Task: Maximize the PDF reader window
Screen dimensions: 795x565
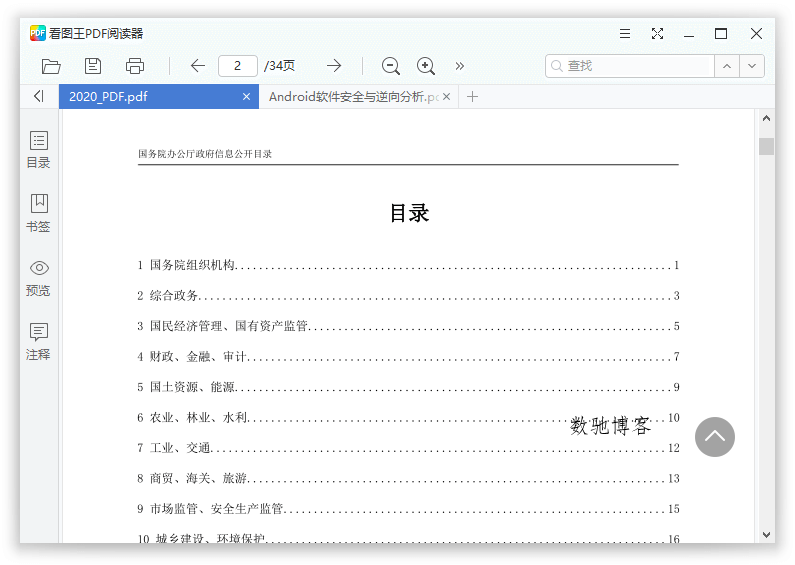Action: pos(720,34)
